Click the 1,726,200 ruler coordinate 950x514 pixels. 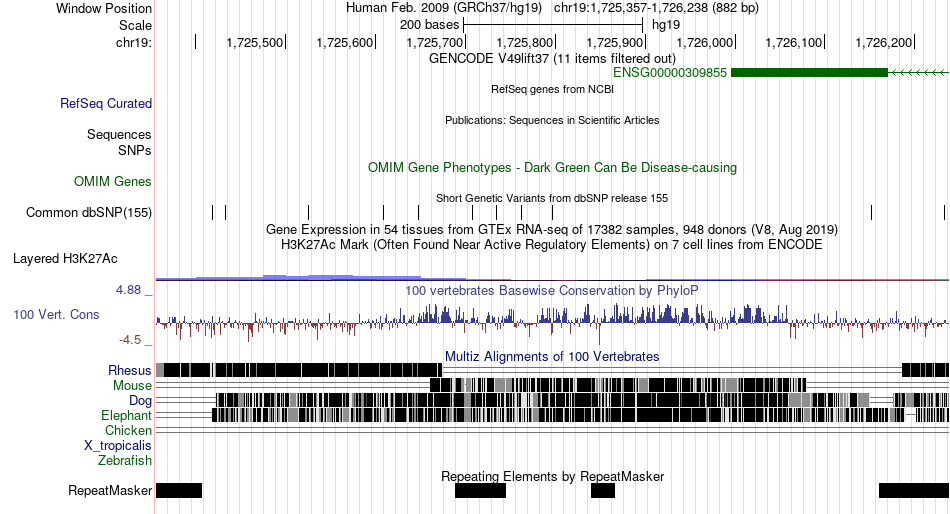pos(884,42)
